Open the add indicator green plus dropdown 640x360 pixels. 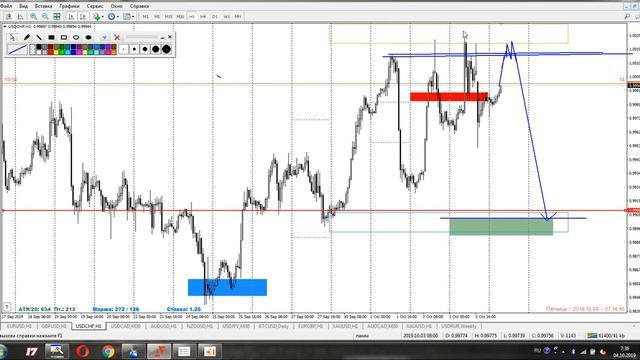(98, 16)
